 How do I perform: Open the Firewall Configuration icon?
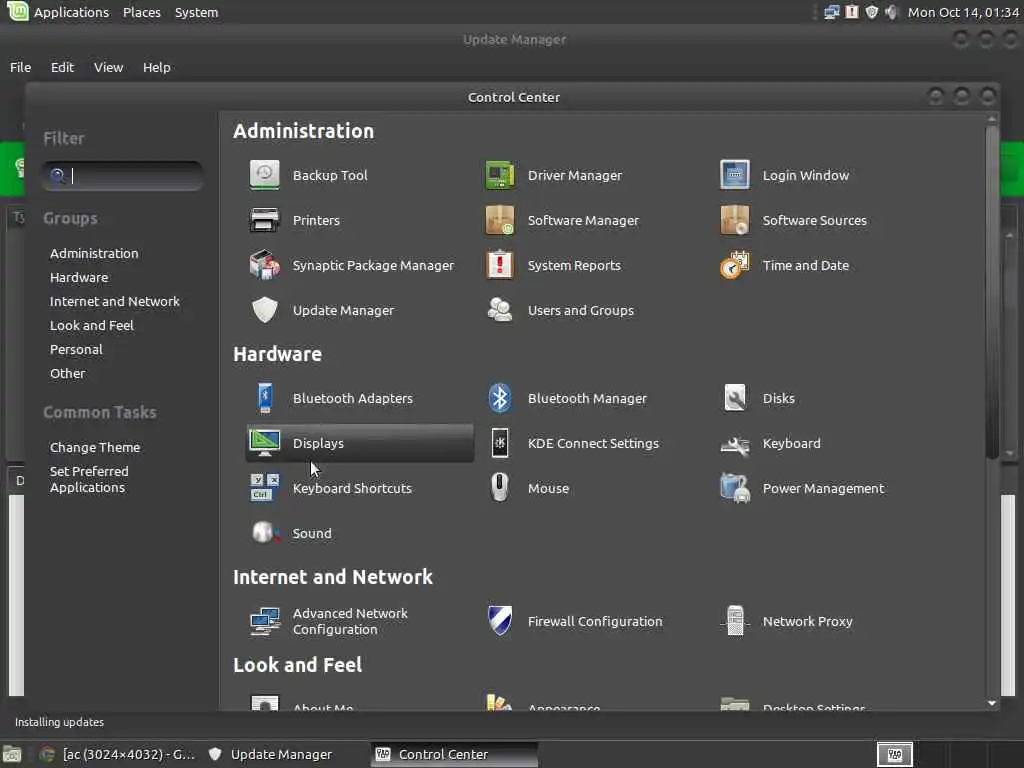[x=500, y=621]
